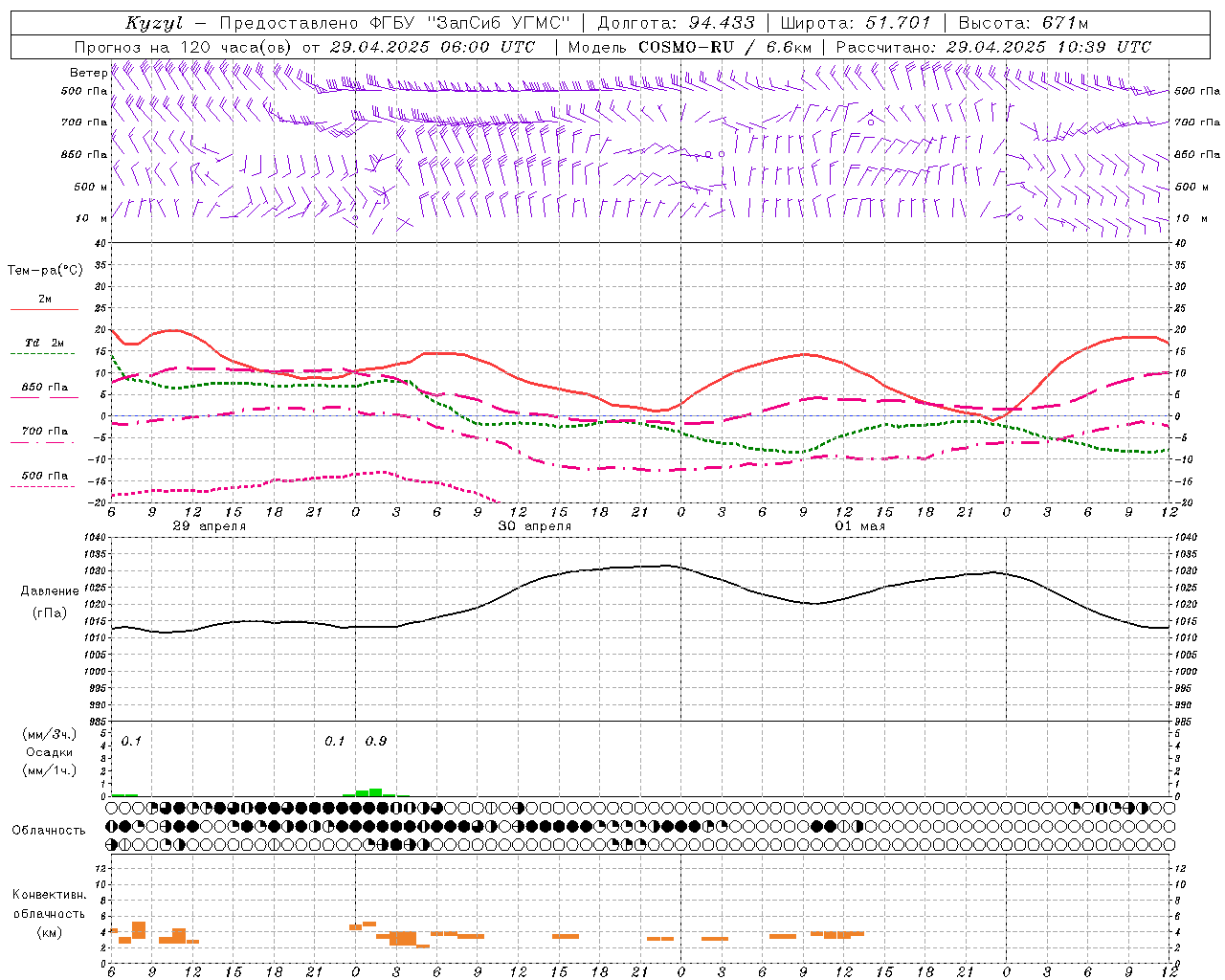Click the "Td 2м" dew point legend label
This screenshot has height=980, width=1225.
tap(44, 343)
